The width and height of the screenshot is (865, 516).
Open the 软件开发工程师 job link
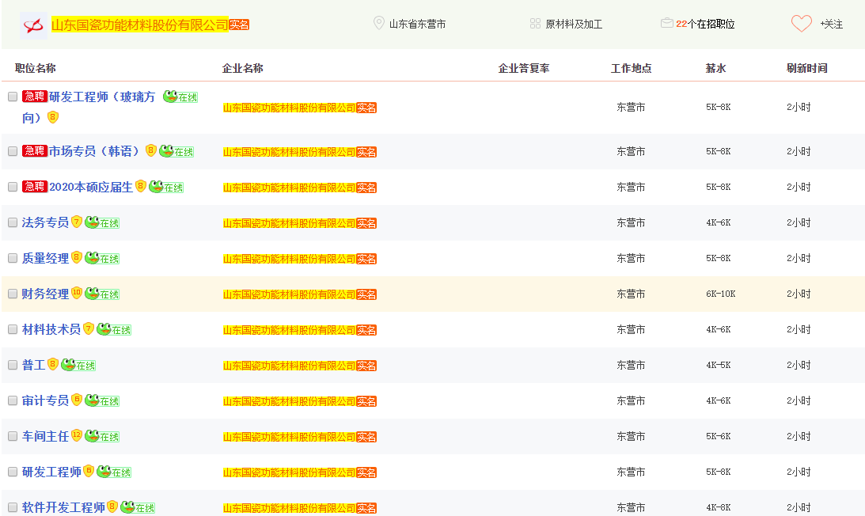pos(63,507)
